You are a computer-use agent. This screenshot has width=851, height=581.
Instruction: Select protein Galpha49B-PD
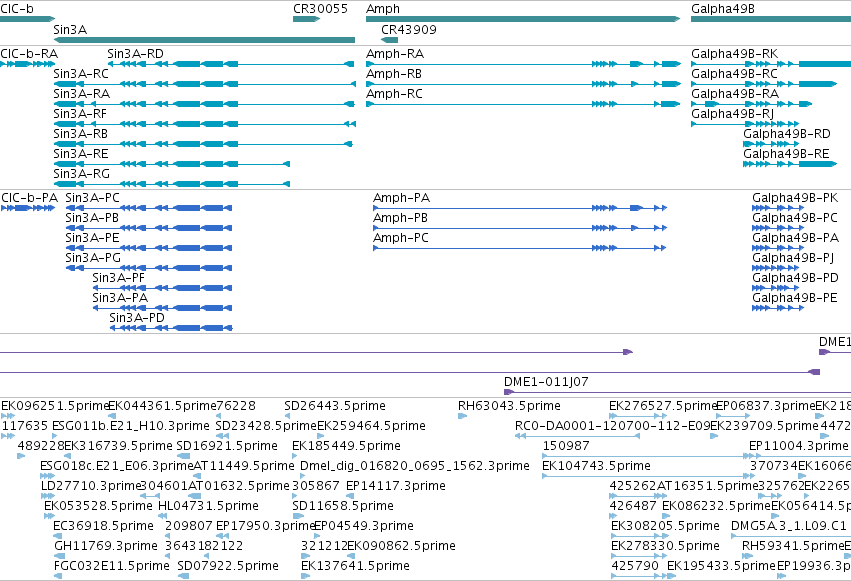click(x=776, y=288)
